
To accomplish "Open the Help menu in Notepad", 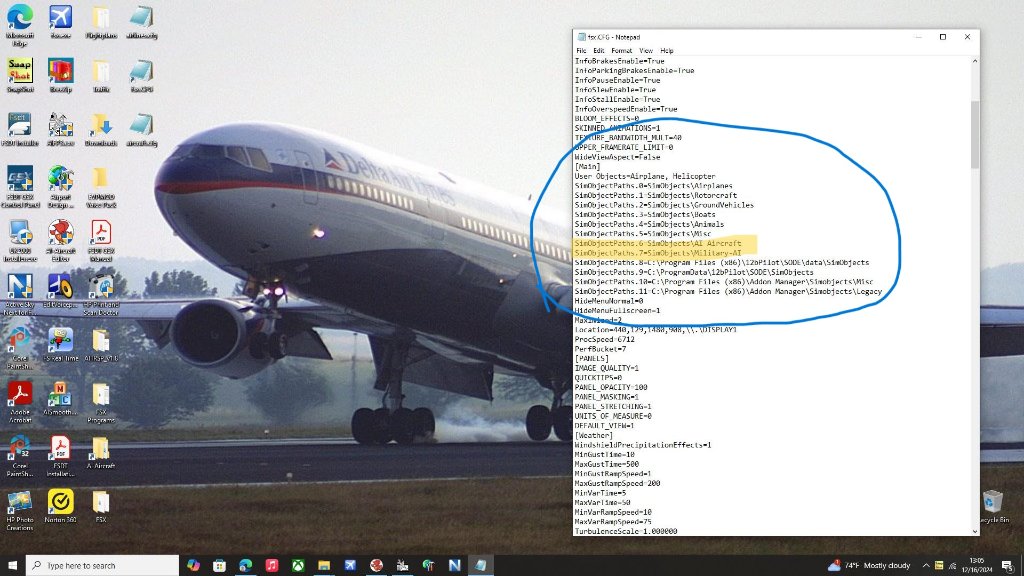I will (667, 50).
